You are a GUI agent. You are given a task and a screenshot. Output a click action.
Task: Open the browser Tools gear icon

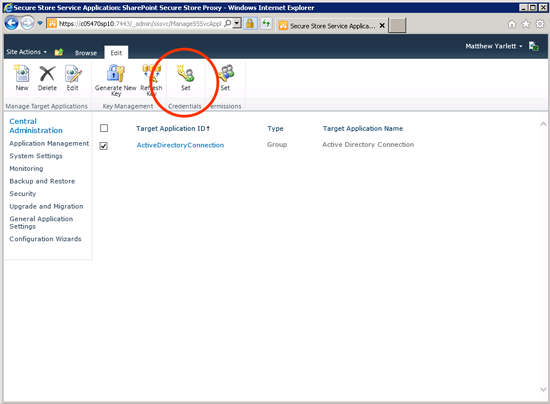point(540,24)
